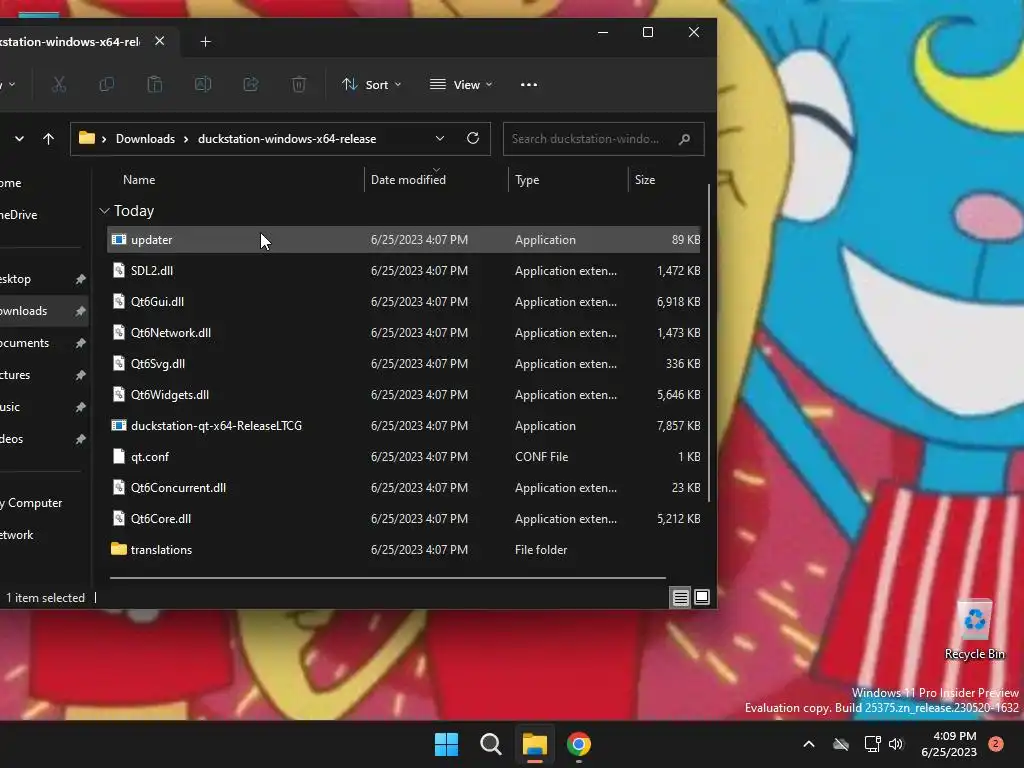
Task: Expand the address bar history dropdown
Action: click(440, 138)
